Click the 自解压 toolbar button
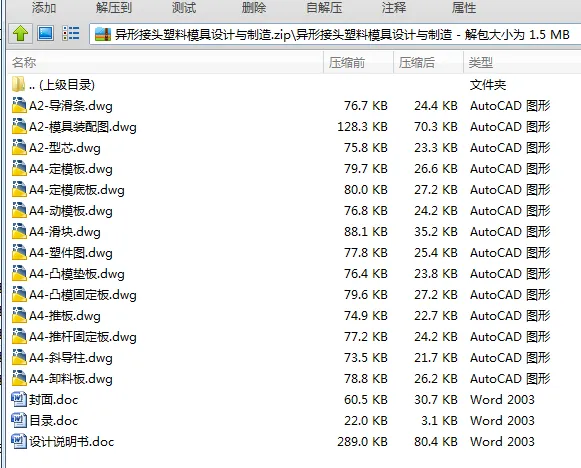 (x=324, y=7)
